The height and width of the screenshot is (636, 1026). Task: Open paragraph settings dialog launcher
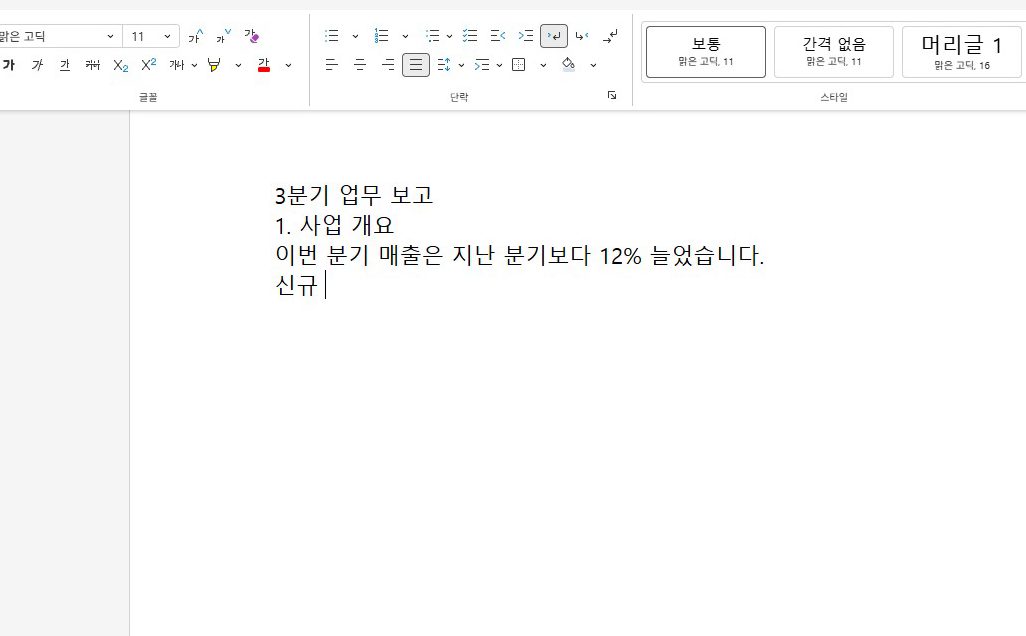[x=612, y=96]
